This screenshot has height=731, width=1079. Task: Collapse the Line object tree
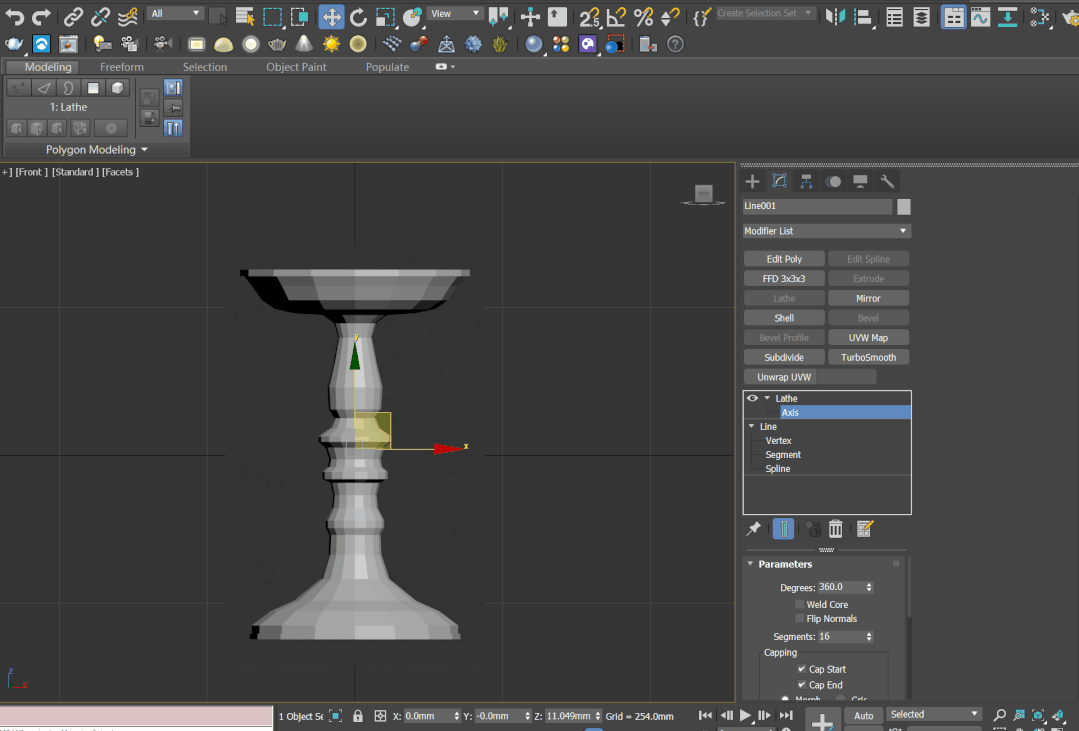[x=751, y=426]
